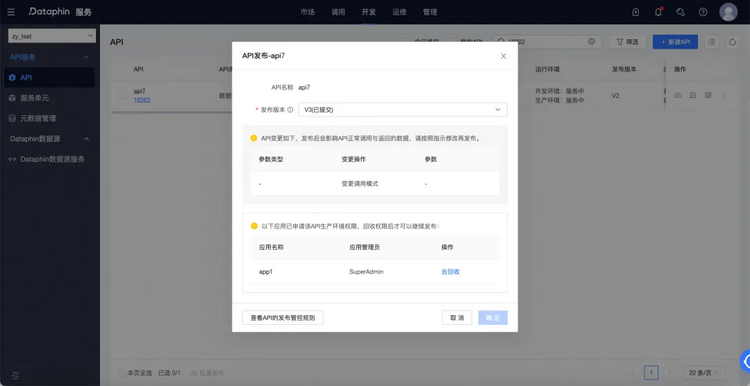750x386 pixels.
Task: Expand the zy_test project dropdown
Action: point(52,36)
